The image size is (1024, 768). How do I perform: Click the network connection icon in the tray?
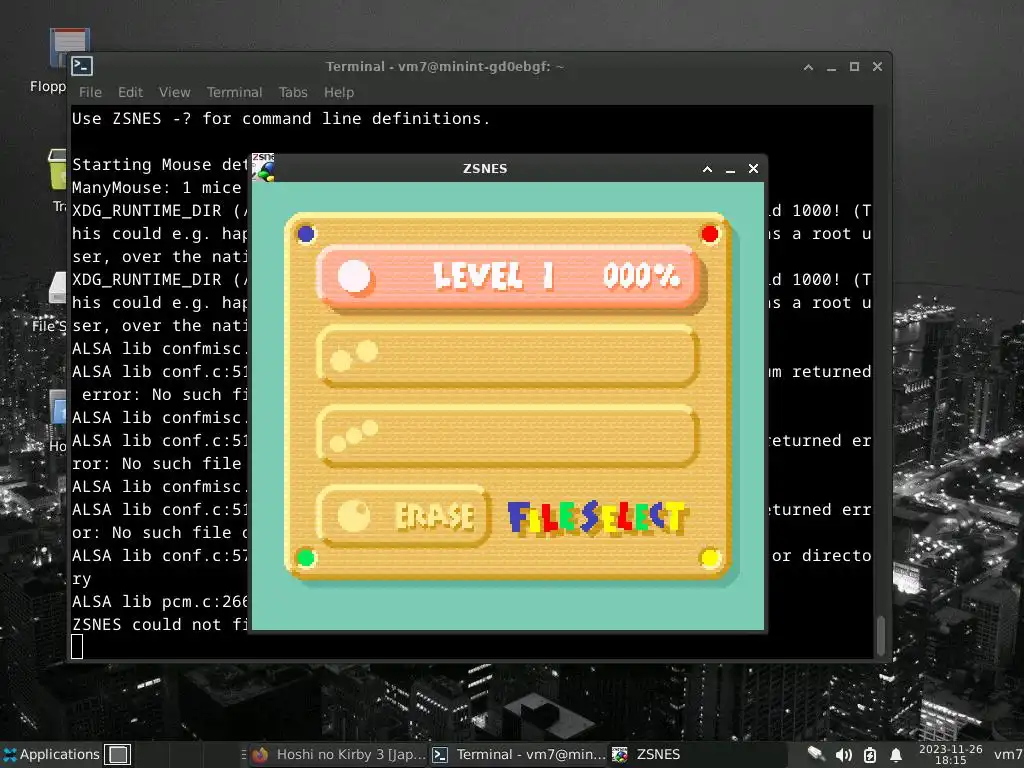816,754
